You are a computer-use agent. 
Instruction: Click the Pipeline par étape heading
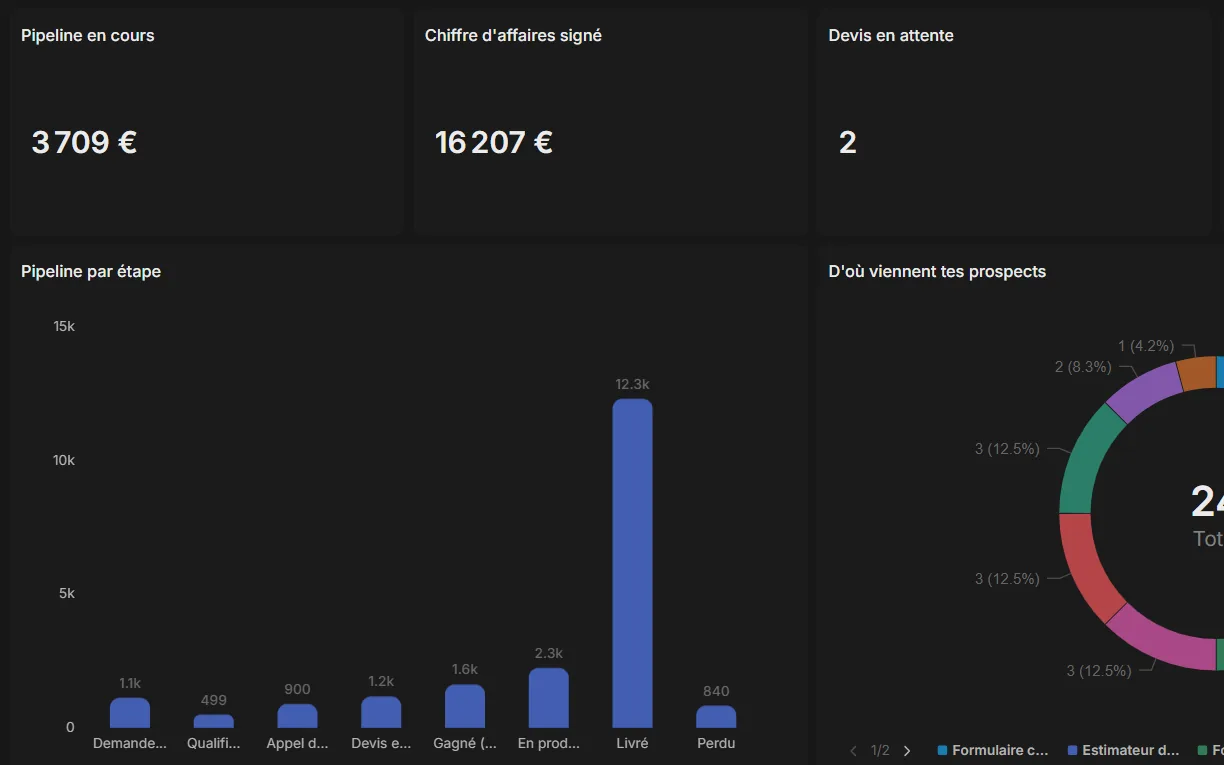(x=91, y=271)
